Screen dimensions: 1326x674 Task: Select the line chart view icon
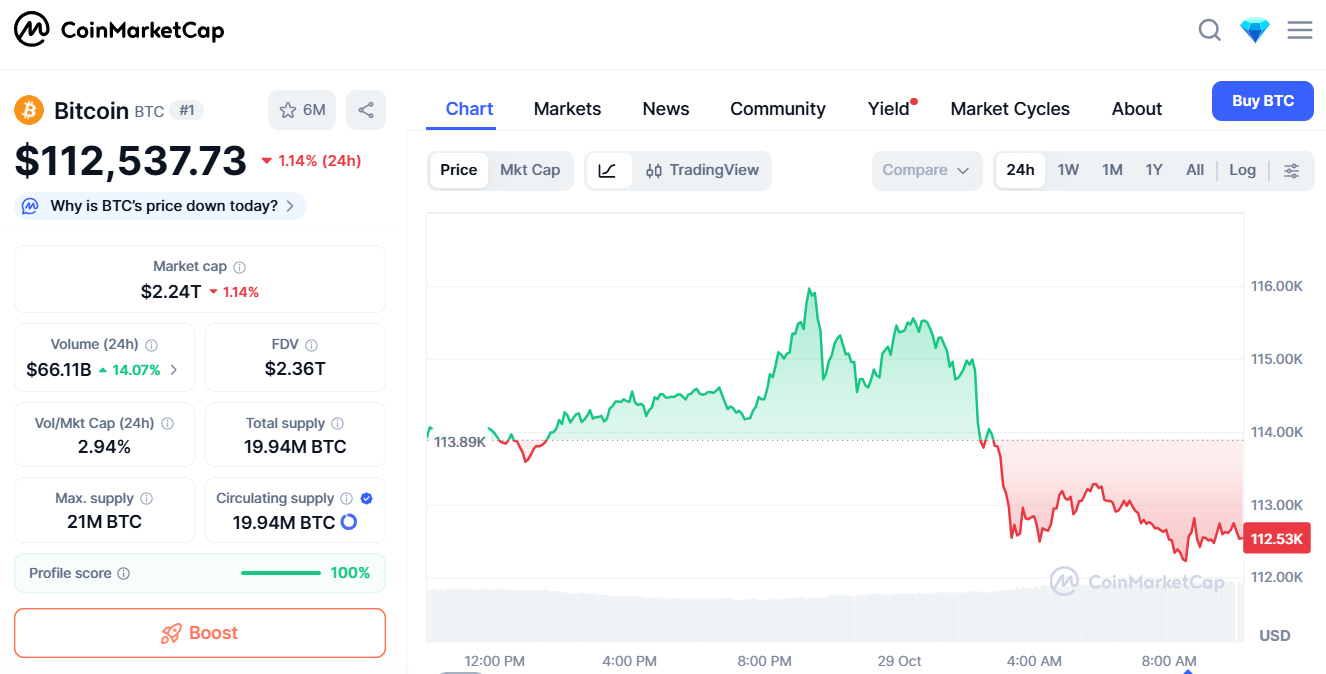(x=607, y=170)
